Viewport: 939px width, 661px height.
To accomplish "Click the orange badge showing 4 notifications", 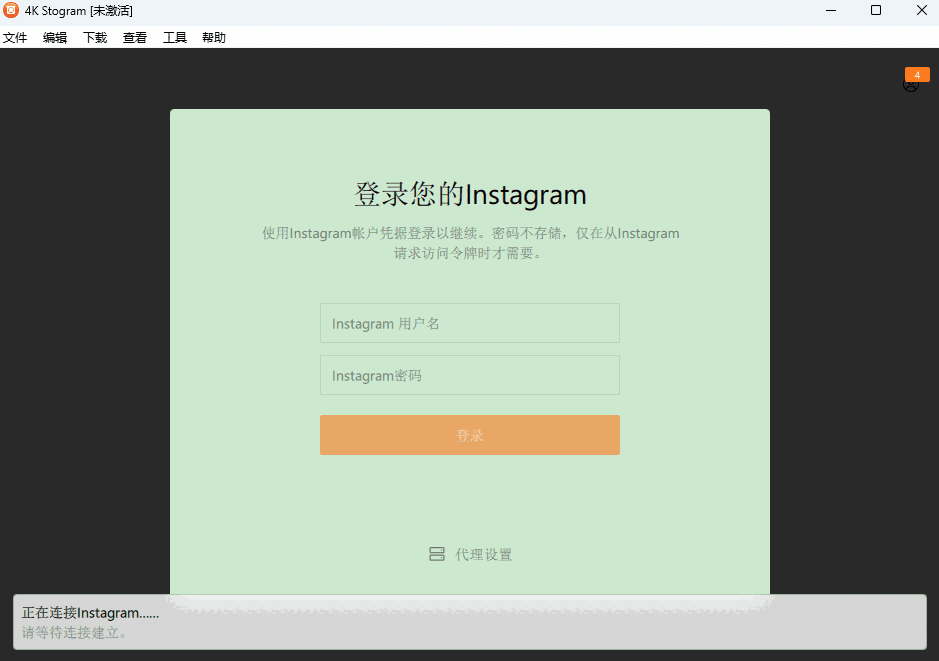I will [x=917, y=74].
